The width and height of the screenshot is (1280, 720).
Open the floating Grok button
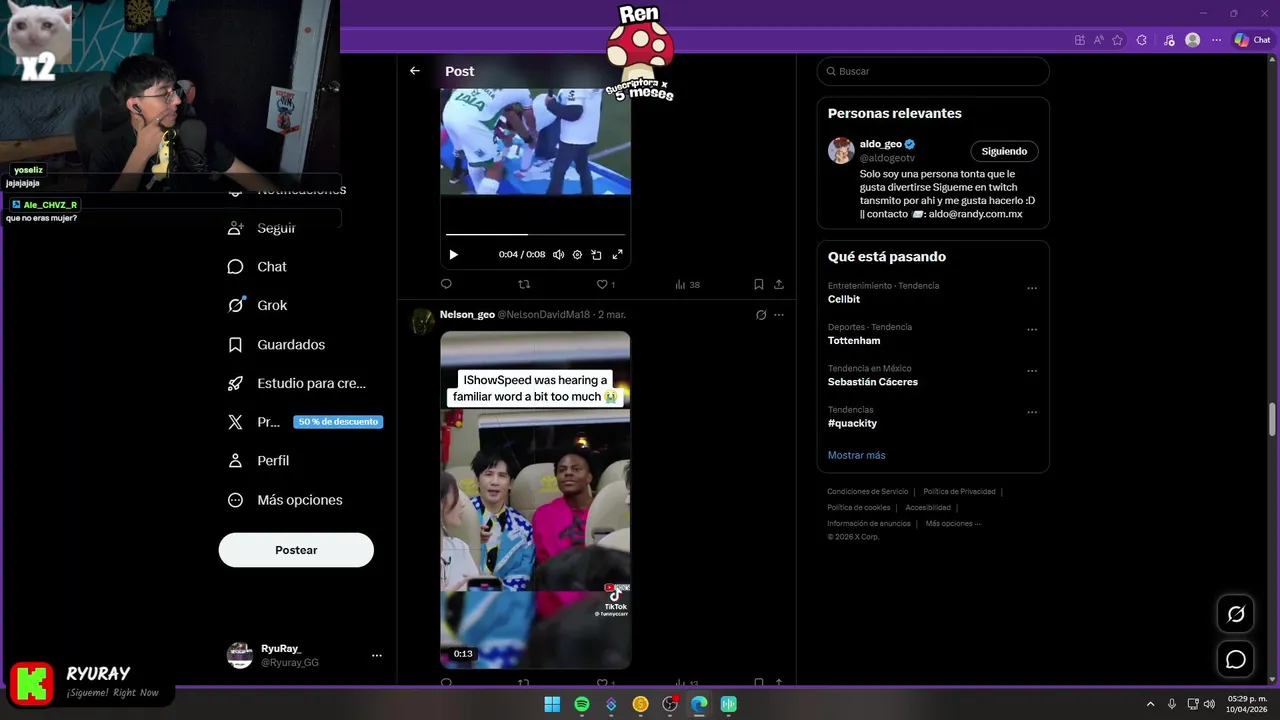[1236, 614]
